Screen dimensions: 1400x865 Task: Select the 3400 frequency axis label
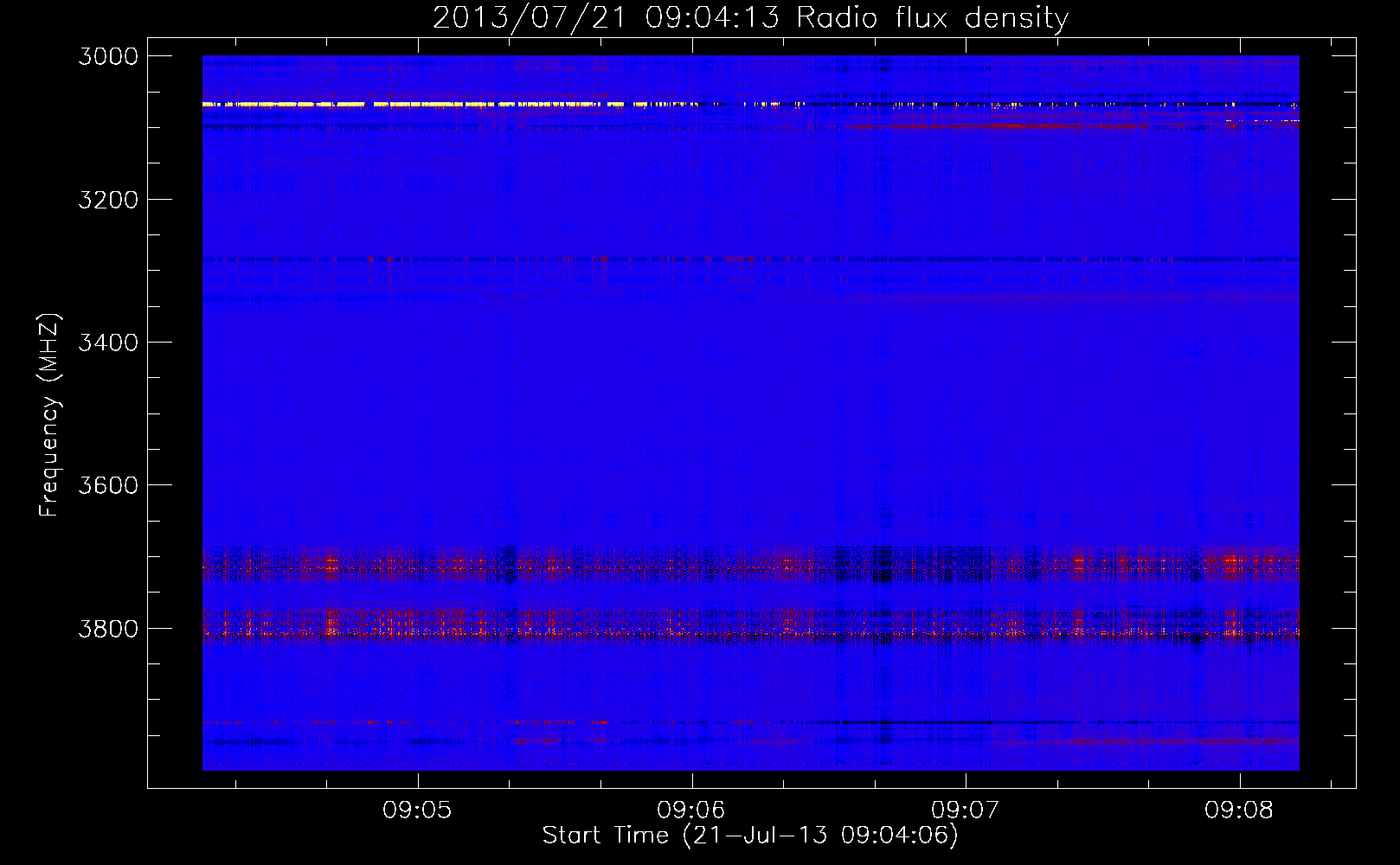pos(108,343)
